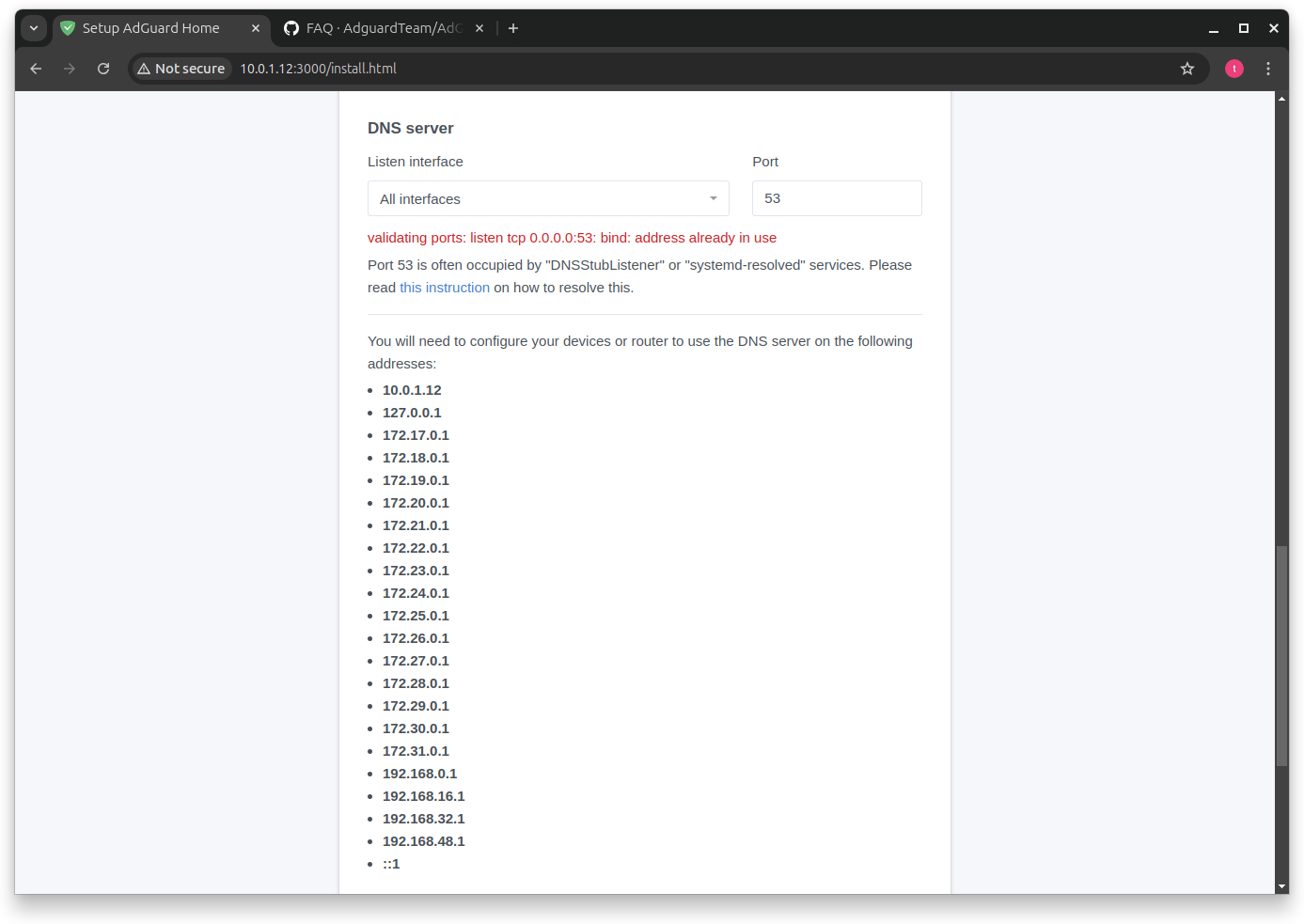Viewport: 1304px width, 924px height.
Task: Open the All interfaces dropdown
Action: [x=548, y=198]
